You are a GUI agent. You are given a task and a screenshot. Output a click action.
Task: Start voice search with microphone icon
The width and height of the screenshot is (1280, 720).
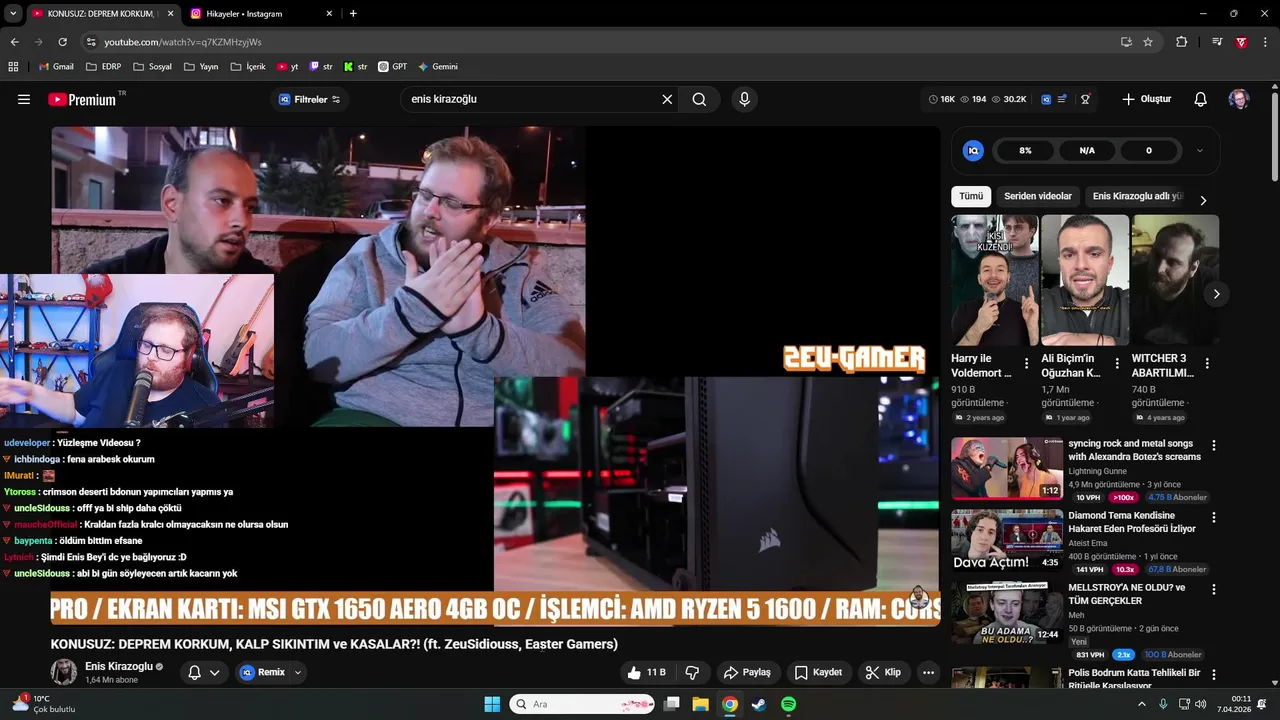click(x=744, y=99)
